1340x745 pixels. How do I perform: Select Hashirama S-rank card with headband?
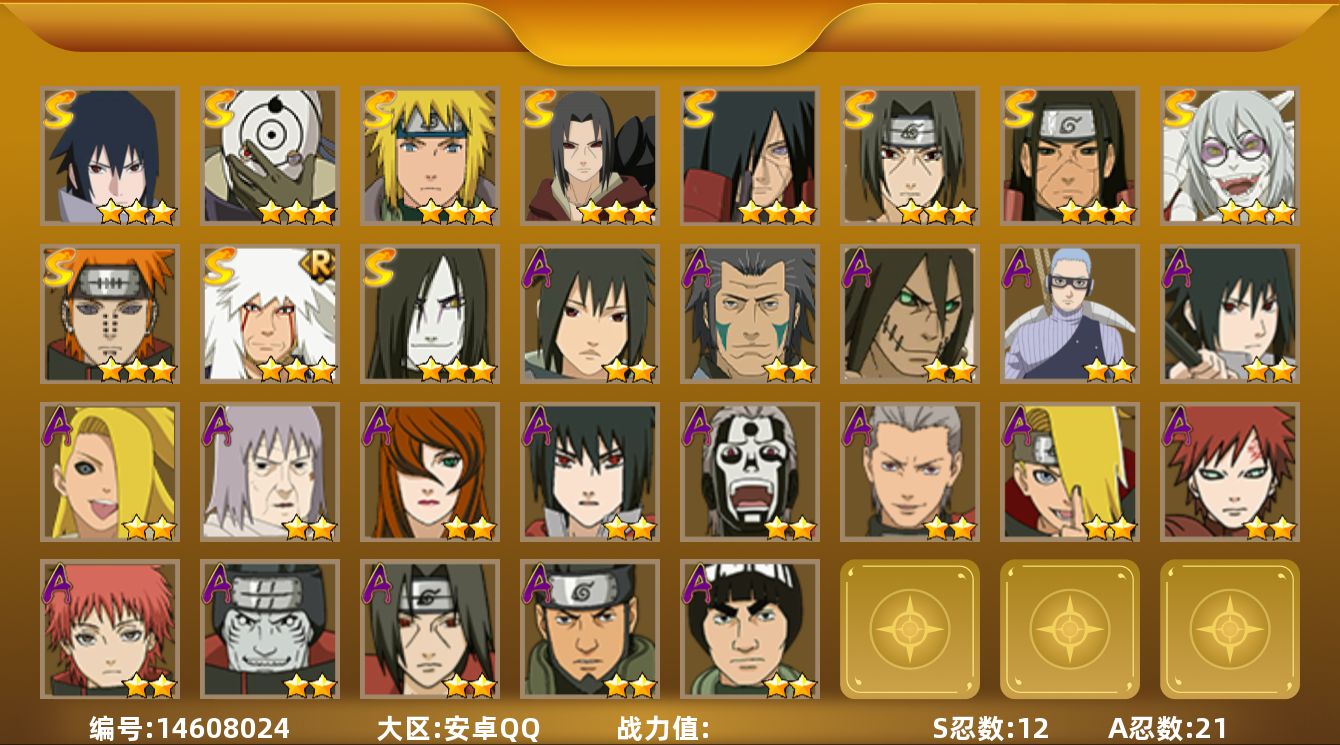coord(1070,156)
